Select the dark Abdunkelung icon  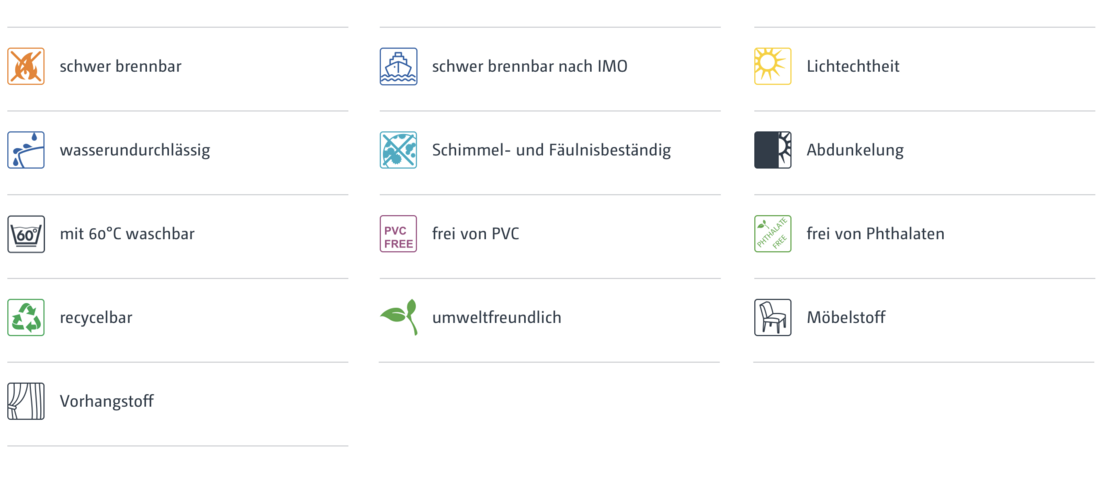coord(773,150)
